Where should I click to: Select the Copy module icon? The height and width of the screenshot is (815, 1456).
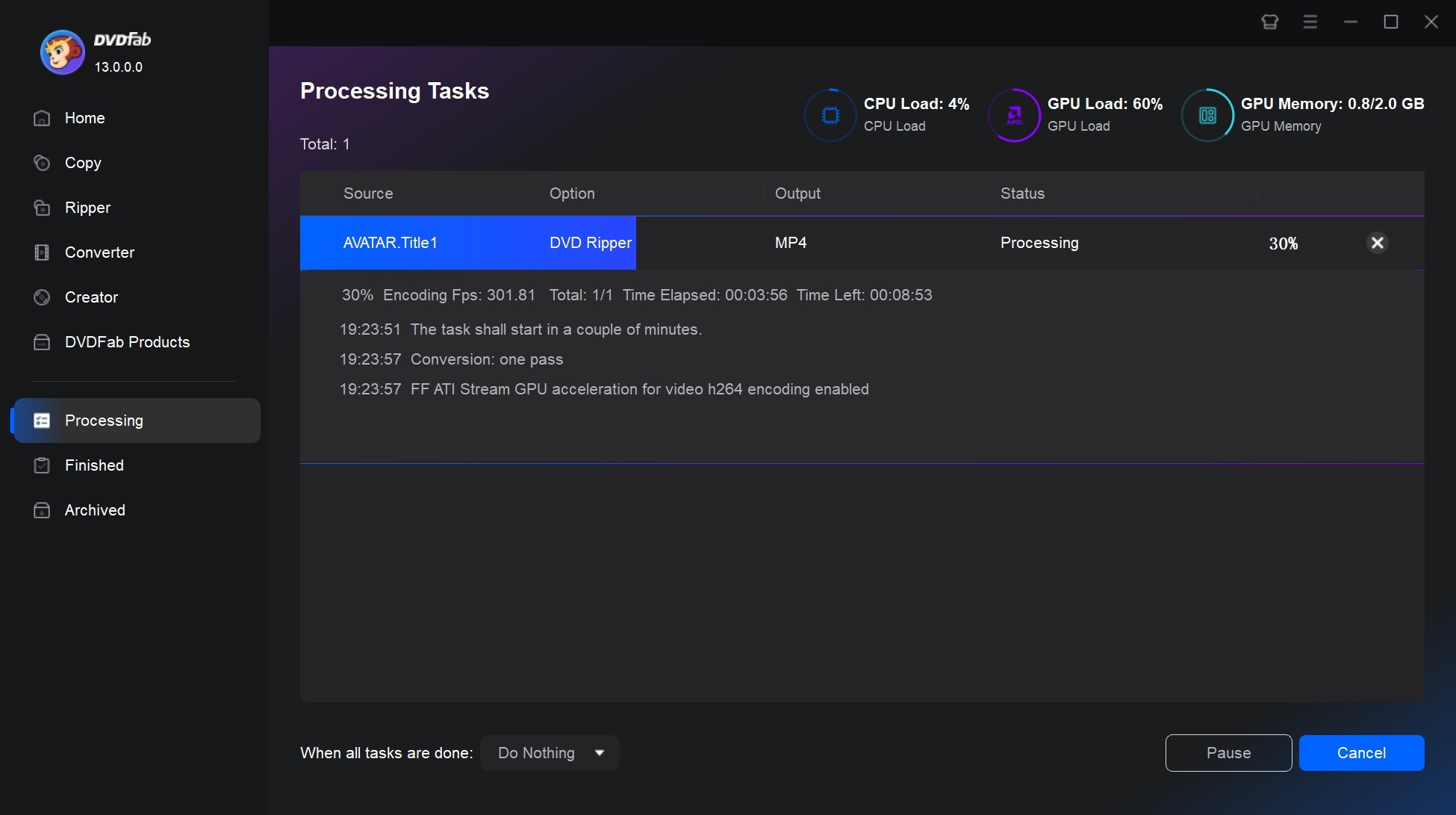click(x=39, y=162)
